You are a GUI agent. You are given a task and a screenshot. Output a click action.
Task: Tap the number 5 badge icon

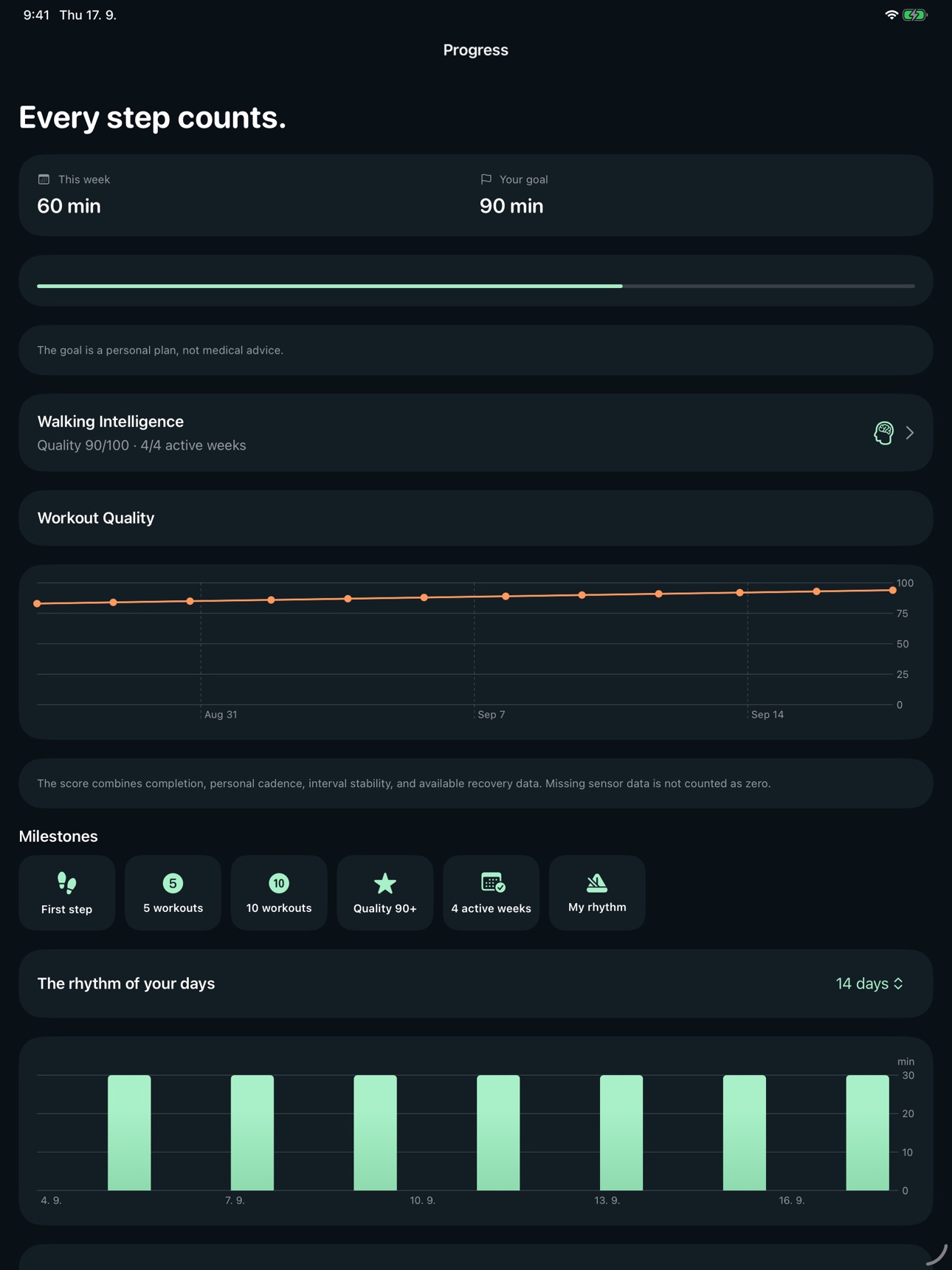point(173,882)
